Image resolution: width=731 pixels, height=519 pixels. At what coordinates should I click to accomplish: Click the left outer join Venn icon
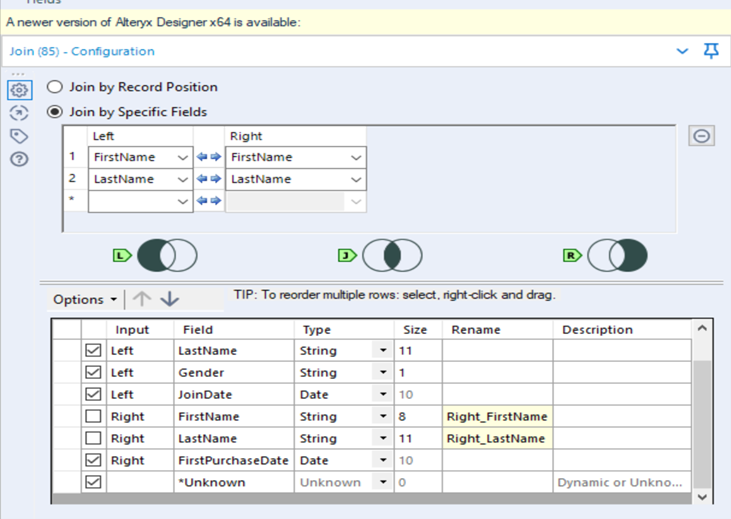[x=166, y=256]
